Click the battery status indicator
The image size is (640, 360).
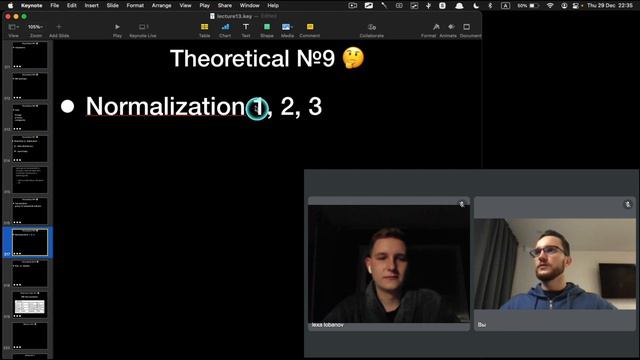(x=529, y=6)
